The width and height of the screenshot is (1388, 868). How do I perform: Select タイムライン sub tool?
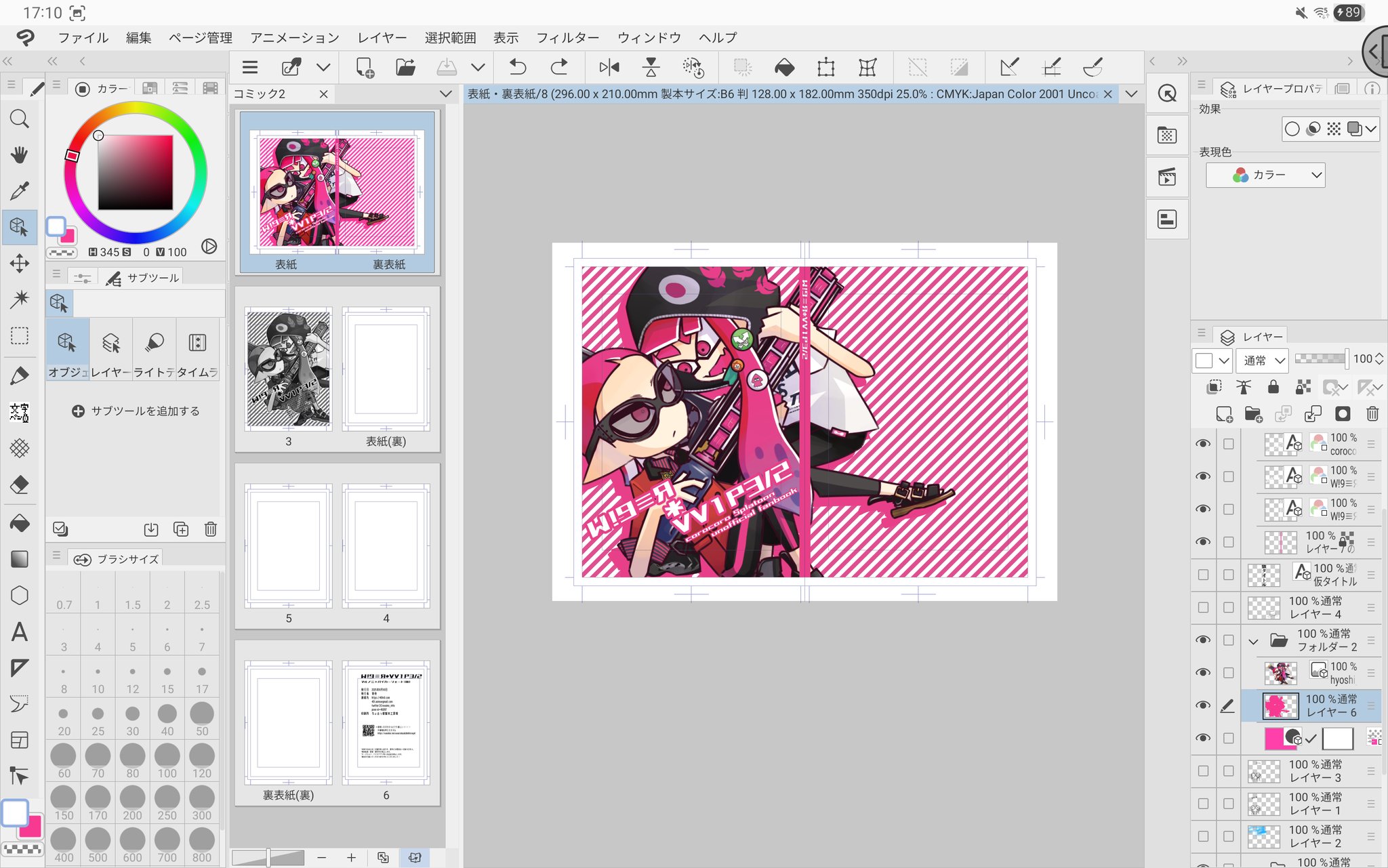(197, 350)
